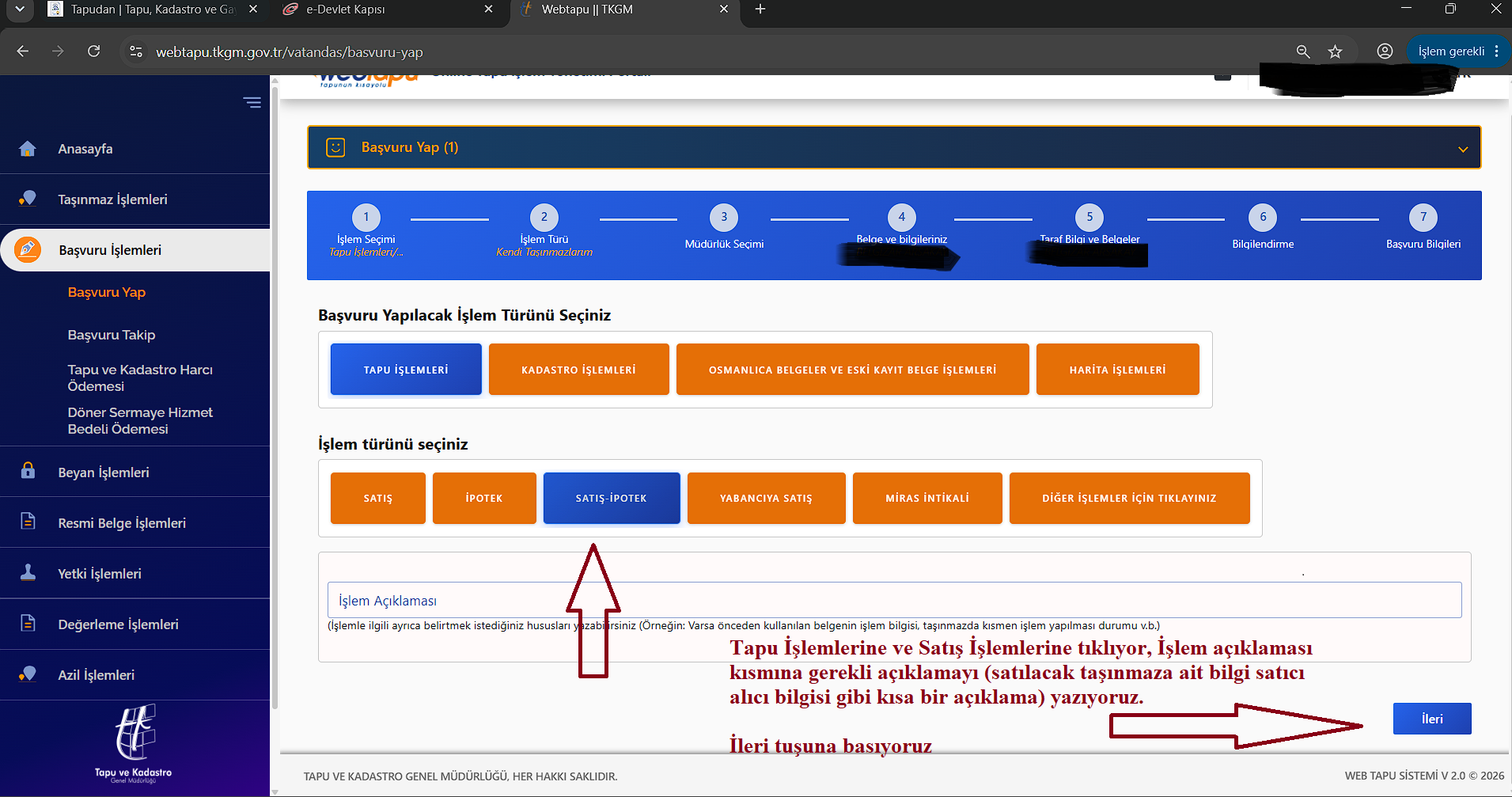Choose the MİRAS İNTİKALİ transaction type
1512x797 pixels.
(927, 498)
